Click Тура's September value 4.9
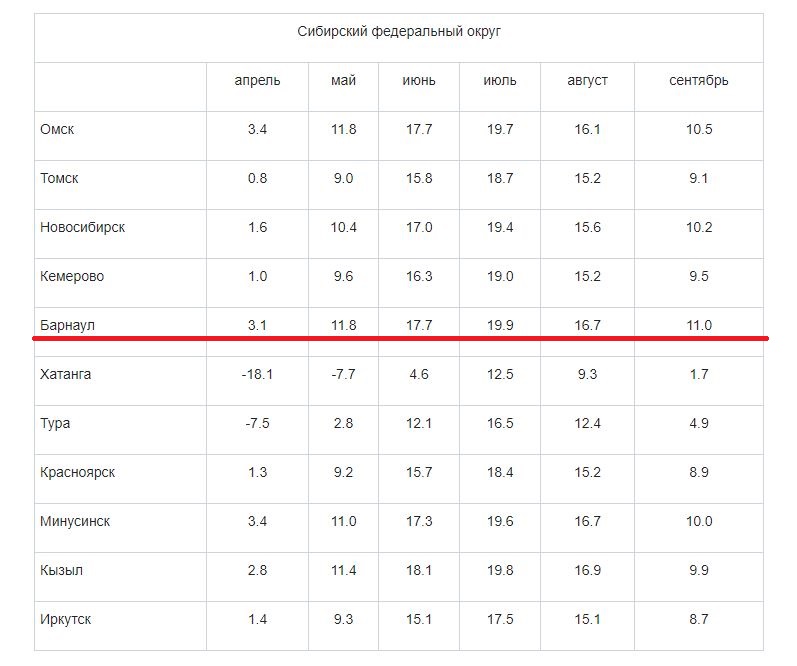The image size is (797, 666). (698, 423)
